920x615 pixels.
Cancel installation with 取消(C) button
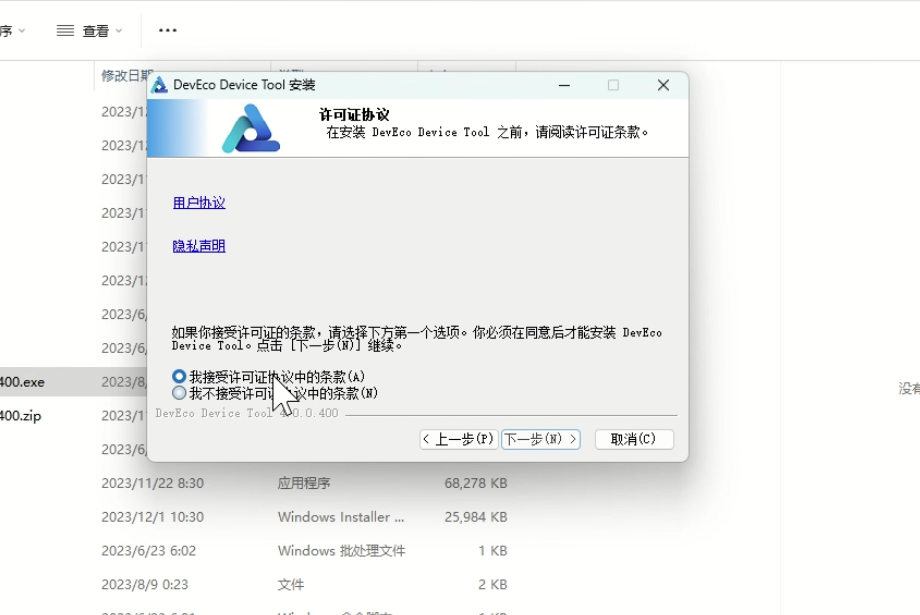[634, 439]
